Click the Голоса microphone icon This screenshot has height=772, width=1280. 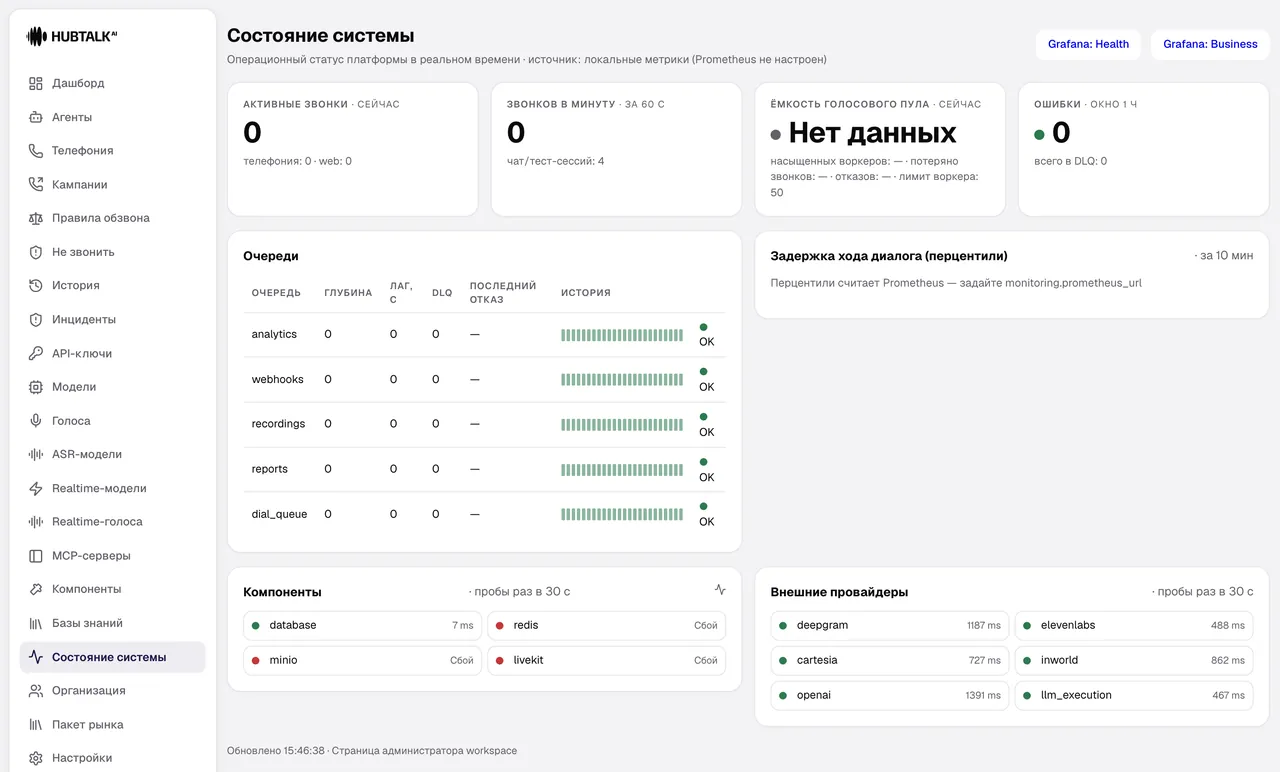36,421
